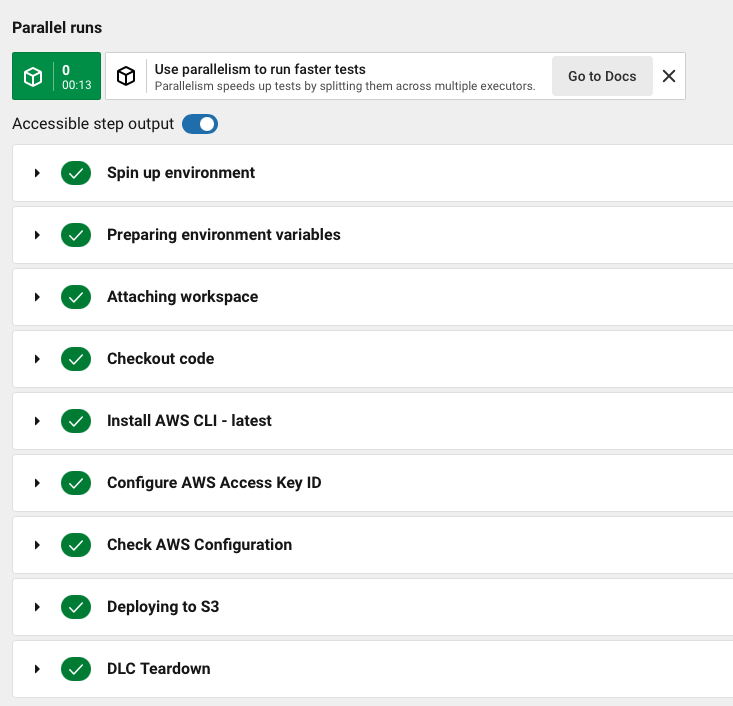Screen dimensions: 733x706
Task: Click Configure AWS Access Key ID checkmark
Action: pos(76,483)
